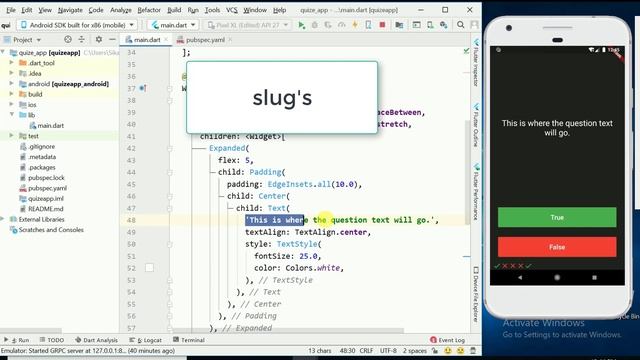Screen dimensions: 640x360
Task: Close the main.dart editor tab
Action: coord(166,40)
